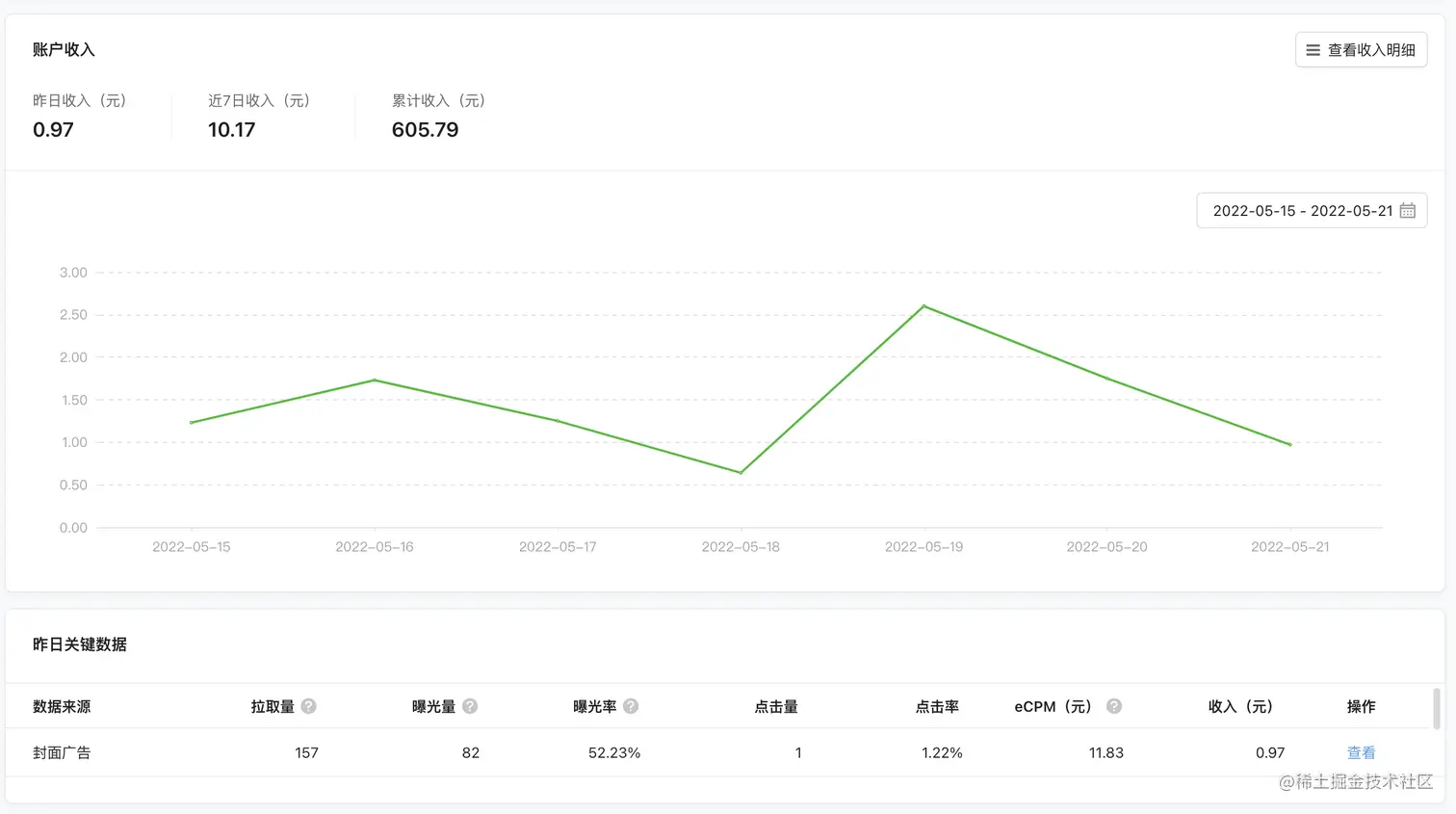Click help icon next to eCPM（元）
The height and width of the screenshot is (814, 1456).
(x=1114, y=706)
